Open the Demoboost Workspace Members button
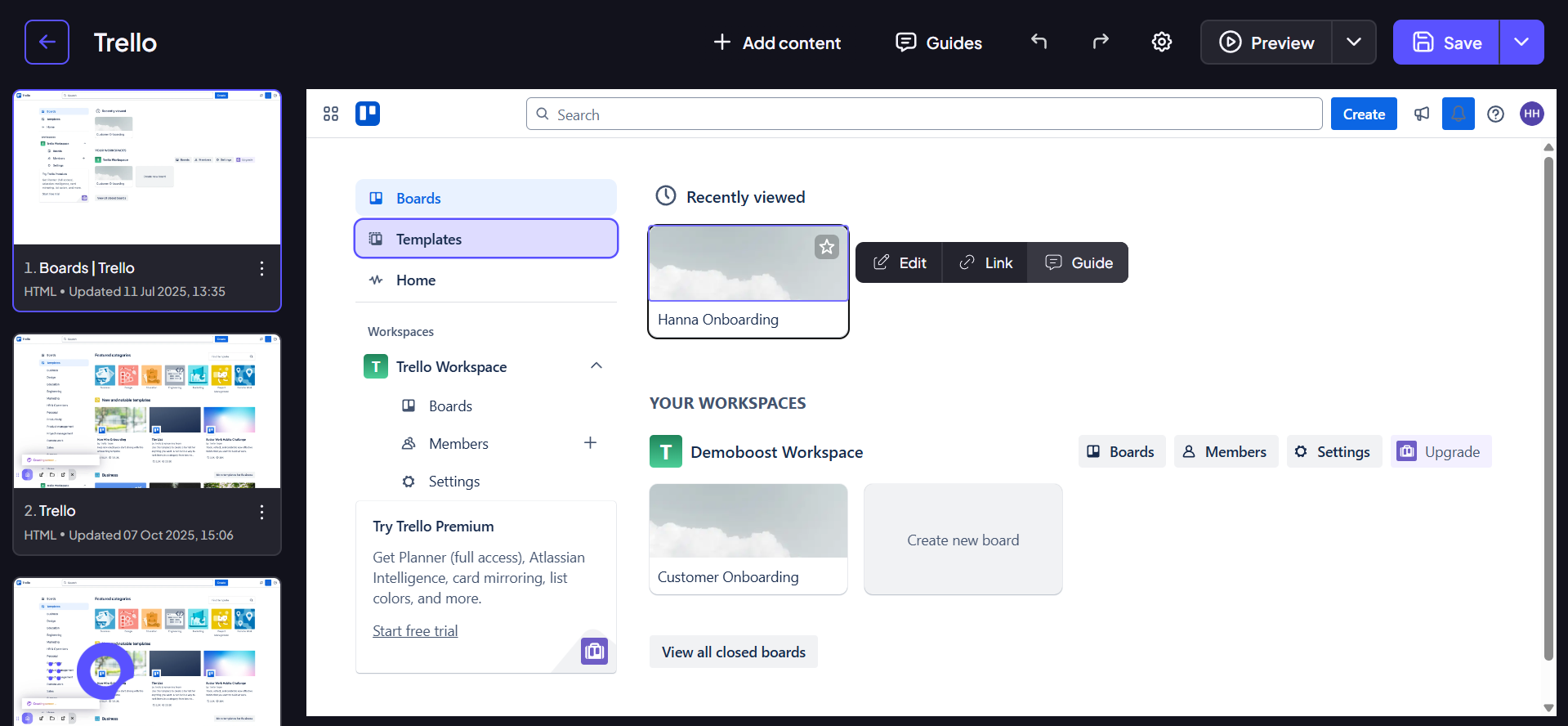Viewport: 1568px width, 726px height. pyautogui.click(x=1226, y=451)
